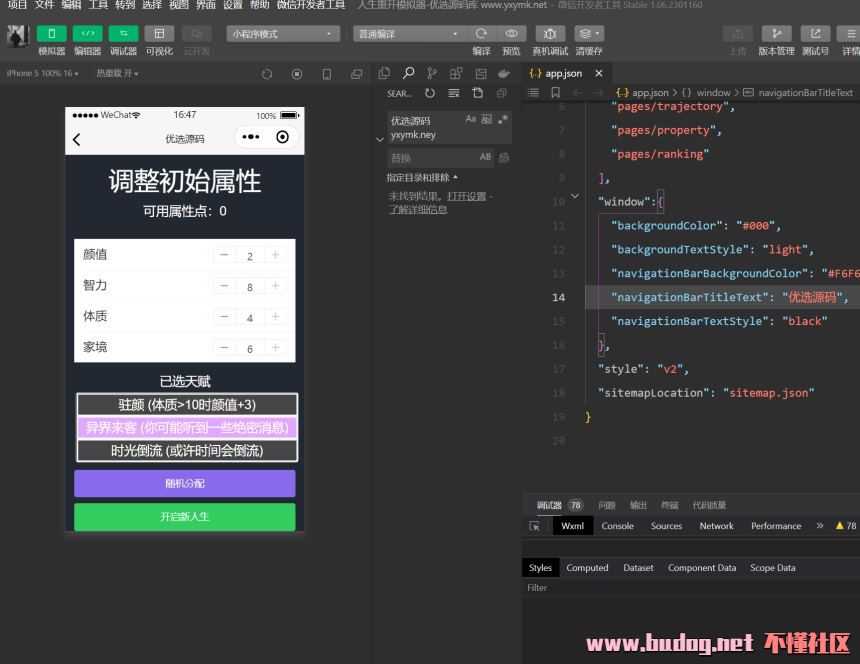This screenshot has width=860, height=664.
Task: Click the bookmark icon in editor breadcrumb bar
Action: pos(555,93)
